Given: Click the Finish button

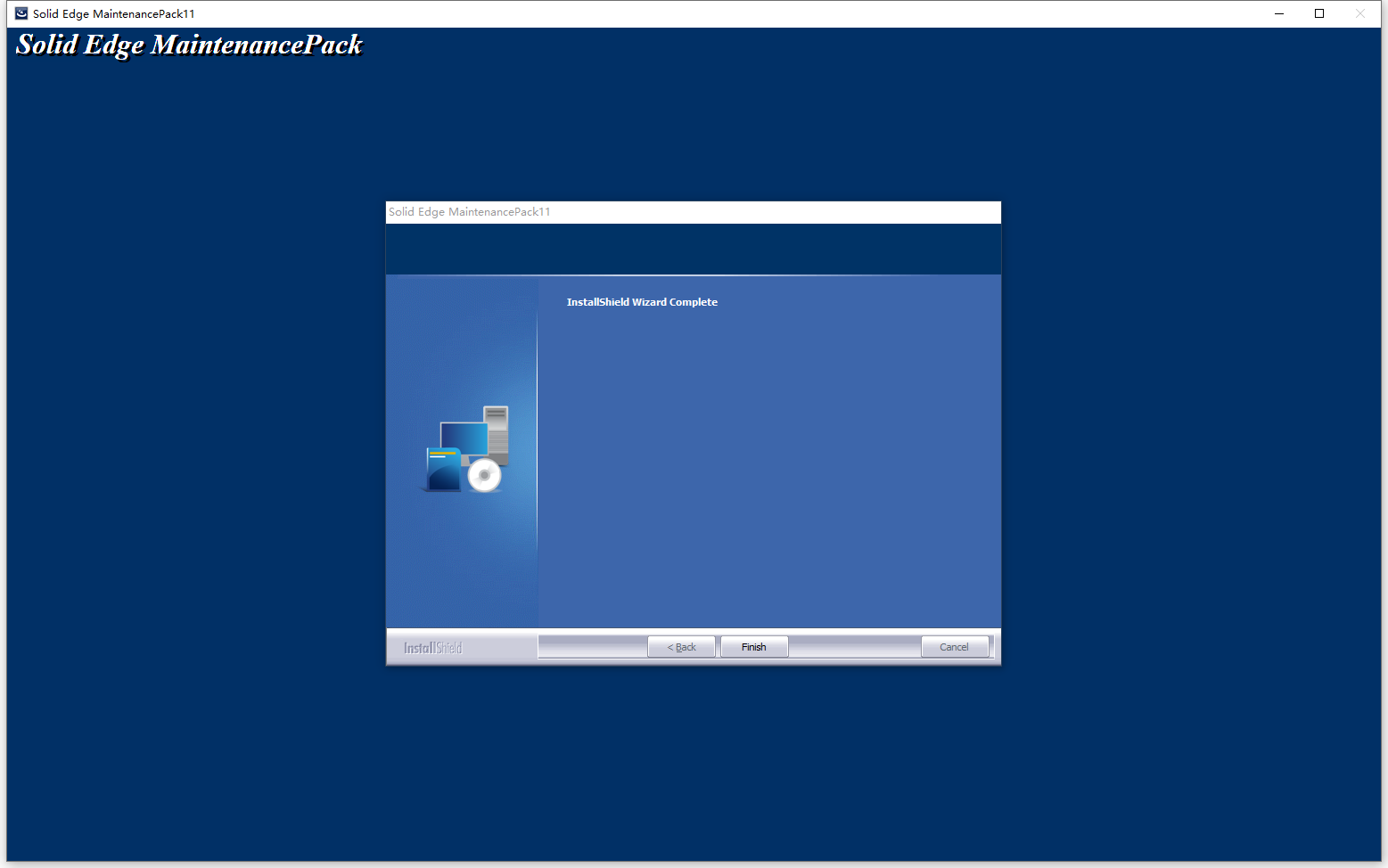Looking at the screenshot, I should point(753,647).
